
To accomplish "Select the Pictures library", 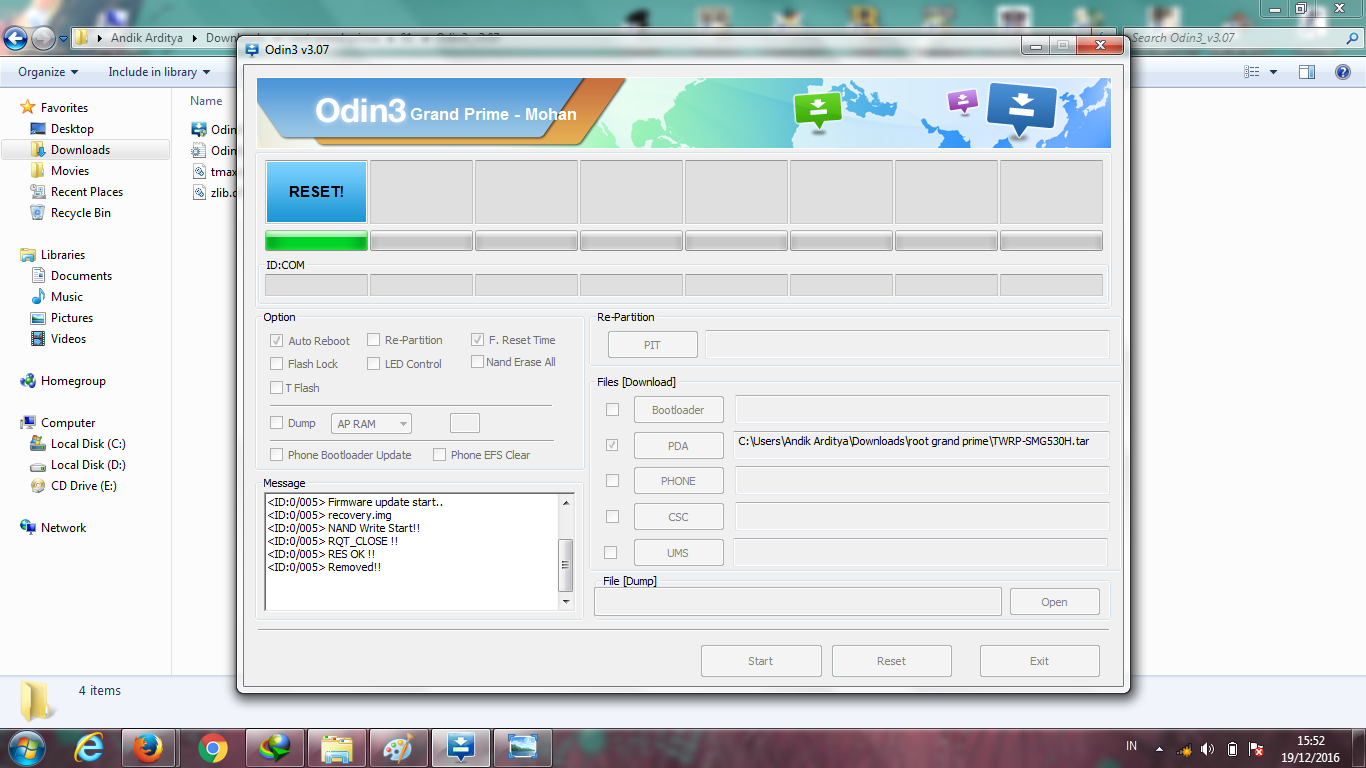I will coord(72,318).
